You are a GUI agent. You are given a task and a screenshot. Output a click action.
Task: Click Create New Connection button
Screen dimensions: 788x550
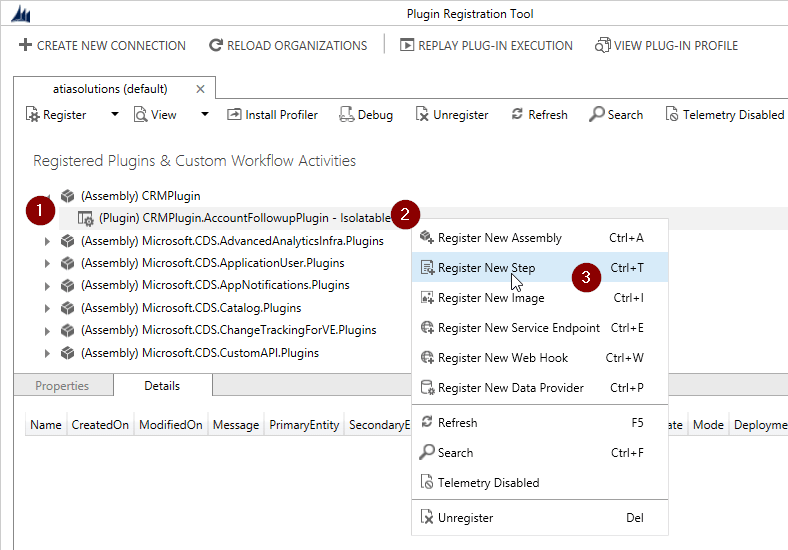[x=102, y=45]
